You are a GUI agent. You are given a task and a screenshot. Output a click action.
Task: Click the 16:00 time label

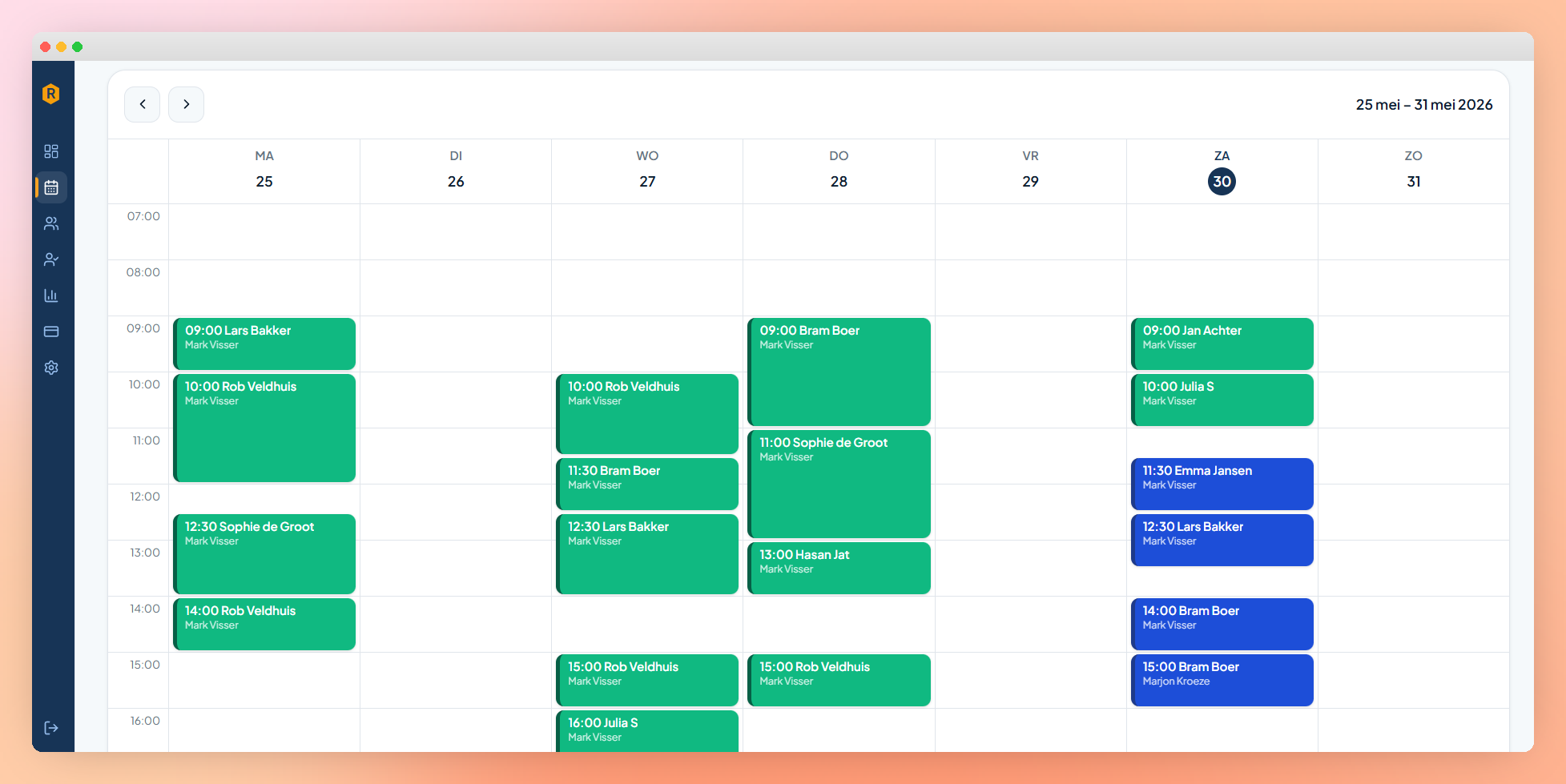tap(145, 721)
